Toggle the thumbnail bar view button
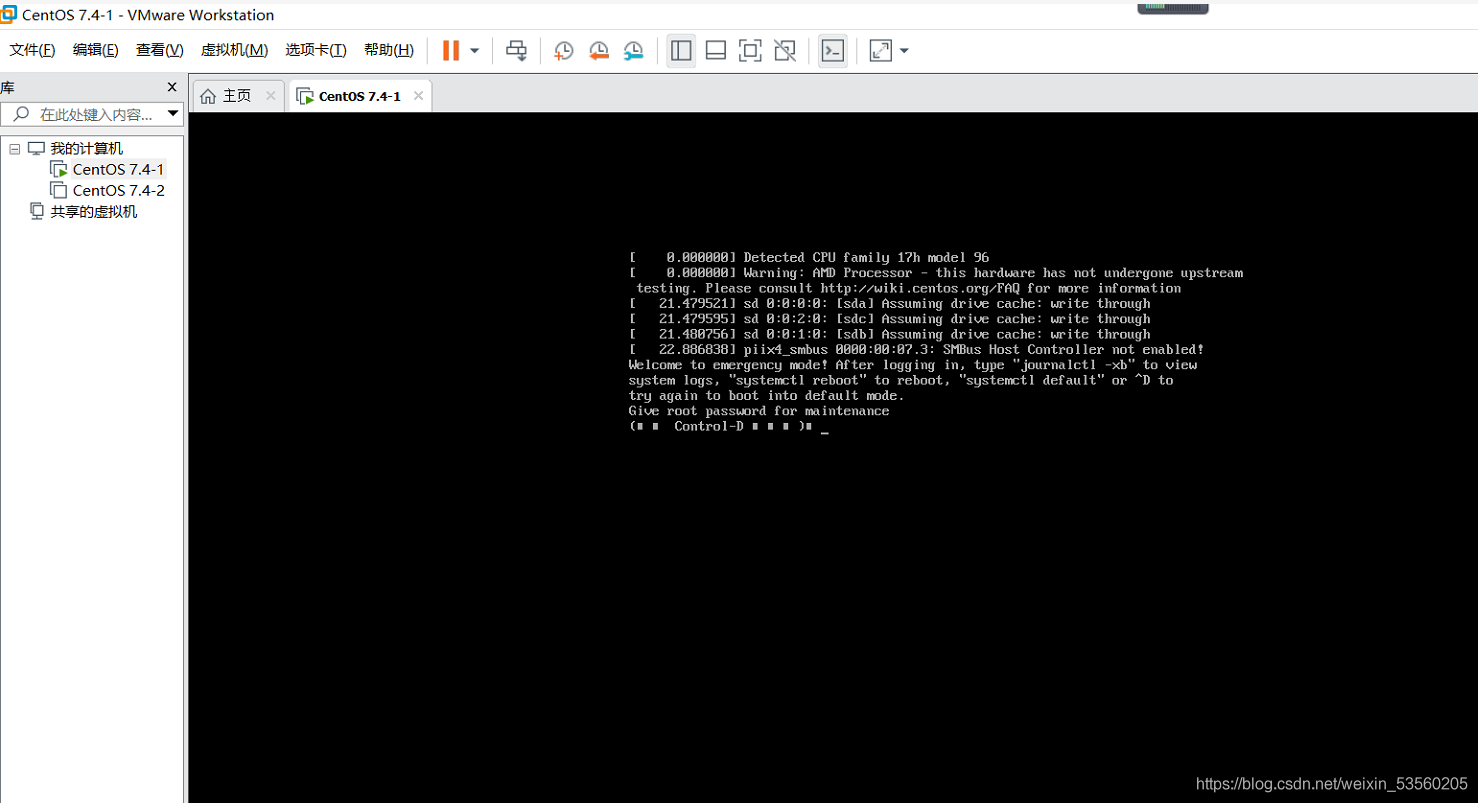 [715, 51]
